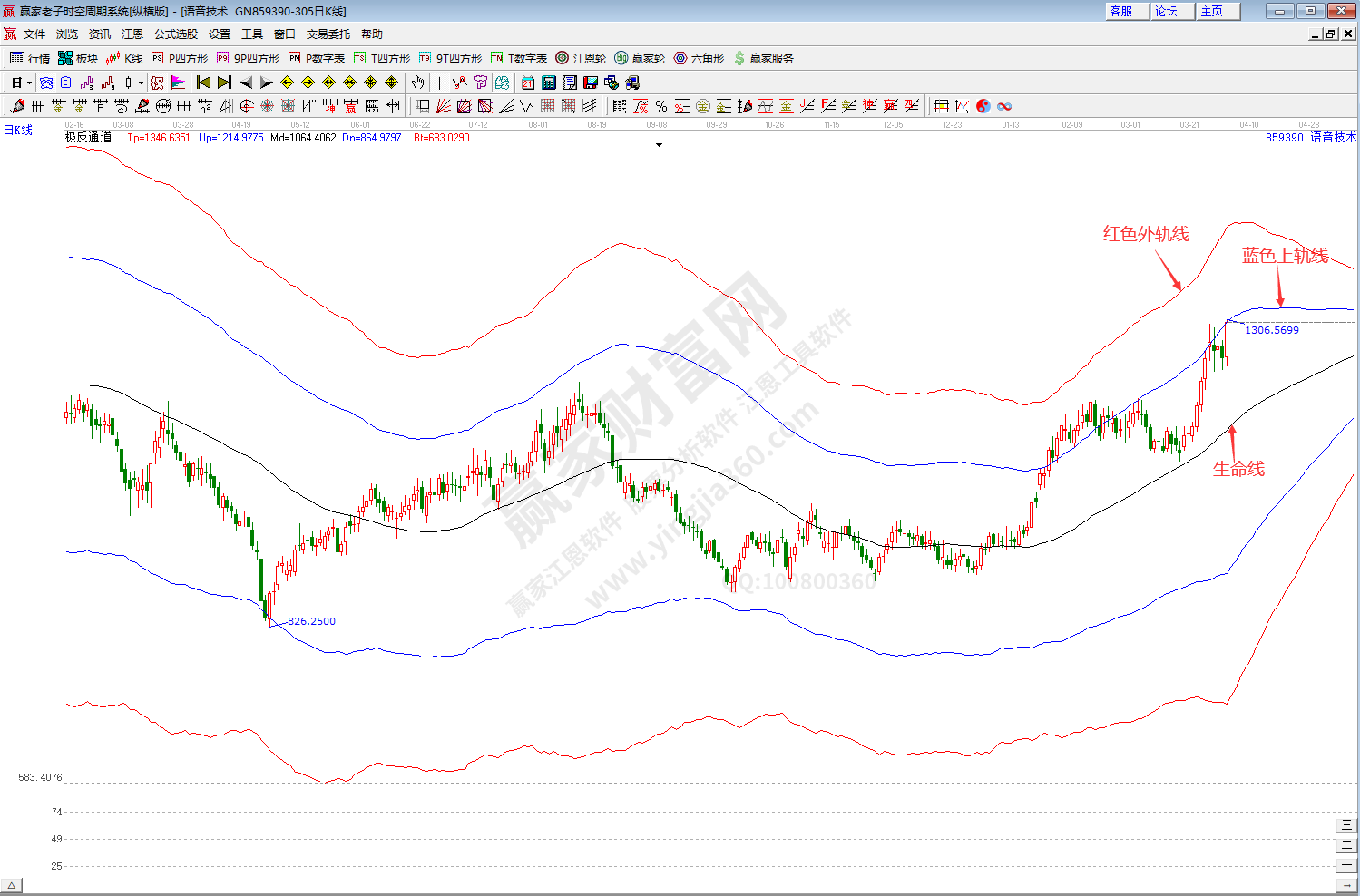
Task: Open the calculator icon in toolbar
Action: (x=549, y=83)
